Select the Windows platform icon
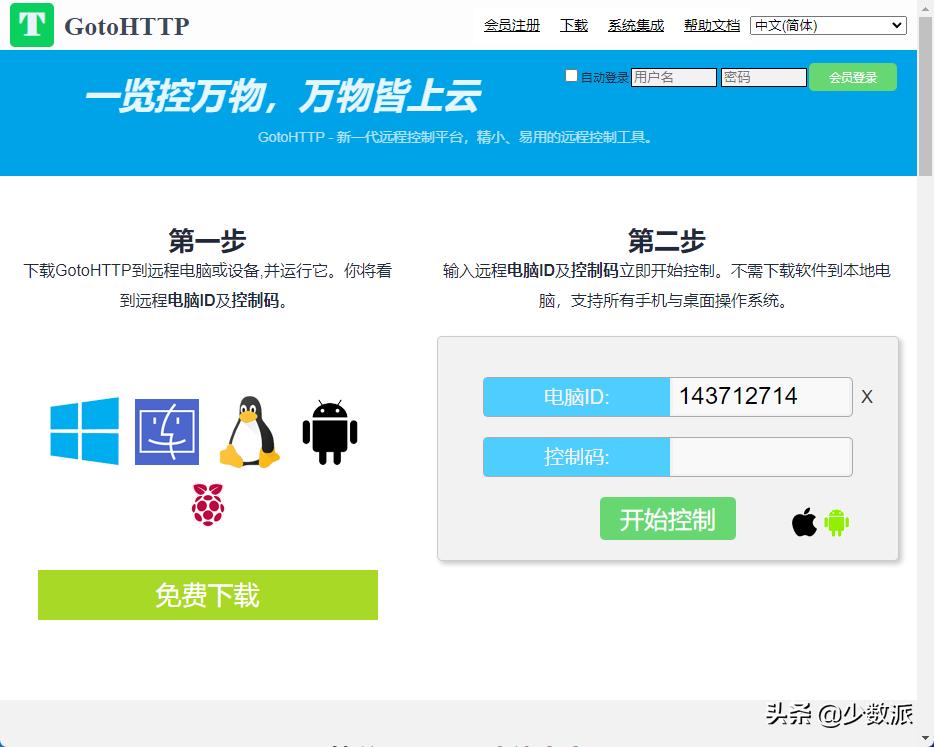Viewport: 934px width, 747px height. click(x=84, y=432)
